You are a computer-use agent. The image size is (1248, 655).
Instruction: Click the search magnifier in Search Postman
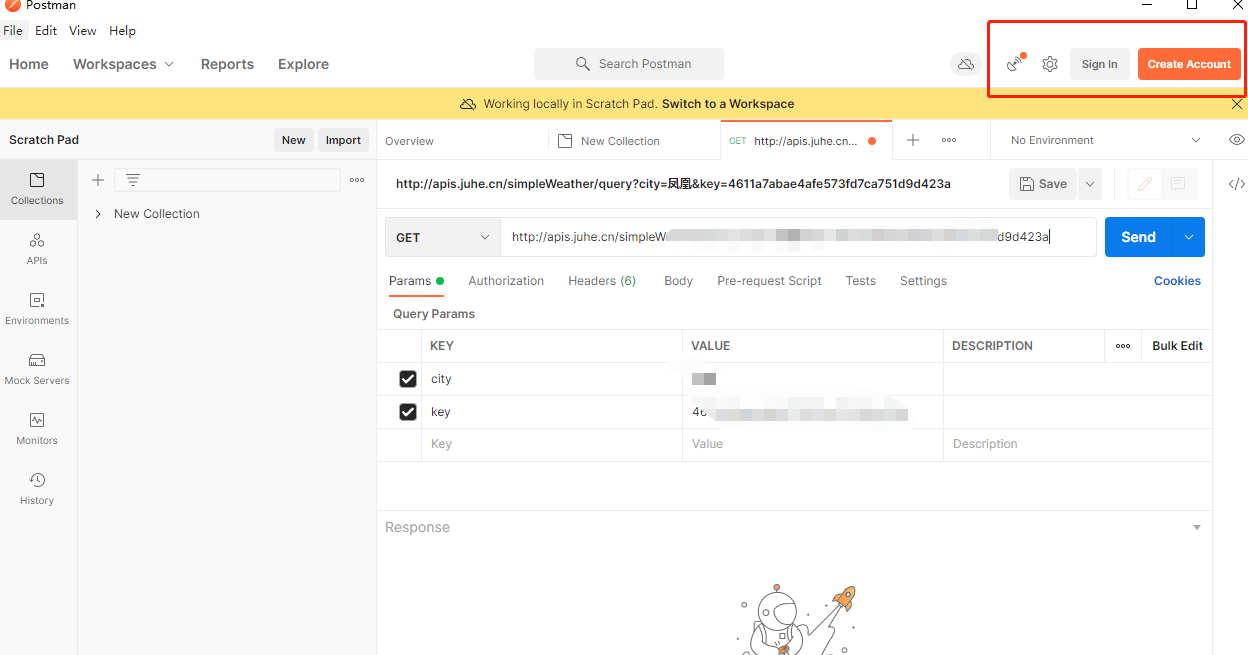[583, 64]
